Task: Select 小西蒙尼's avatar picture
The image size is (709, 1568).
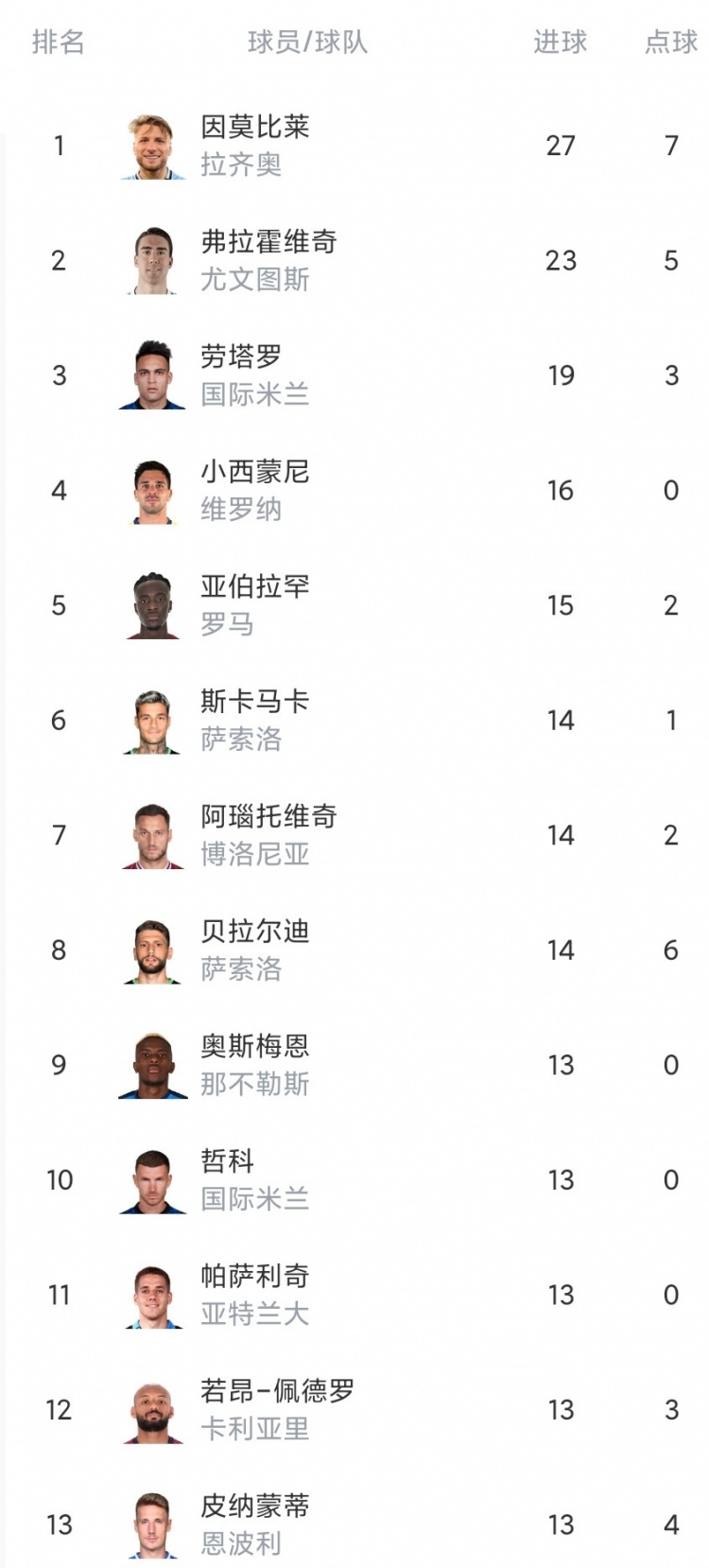Action: (x=153, y=491)
